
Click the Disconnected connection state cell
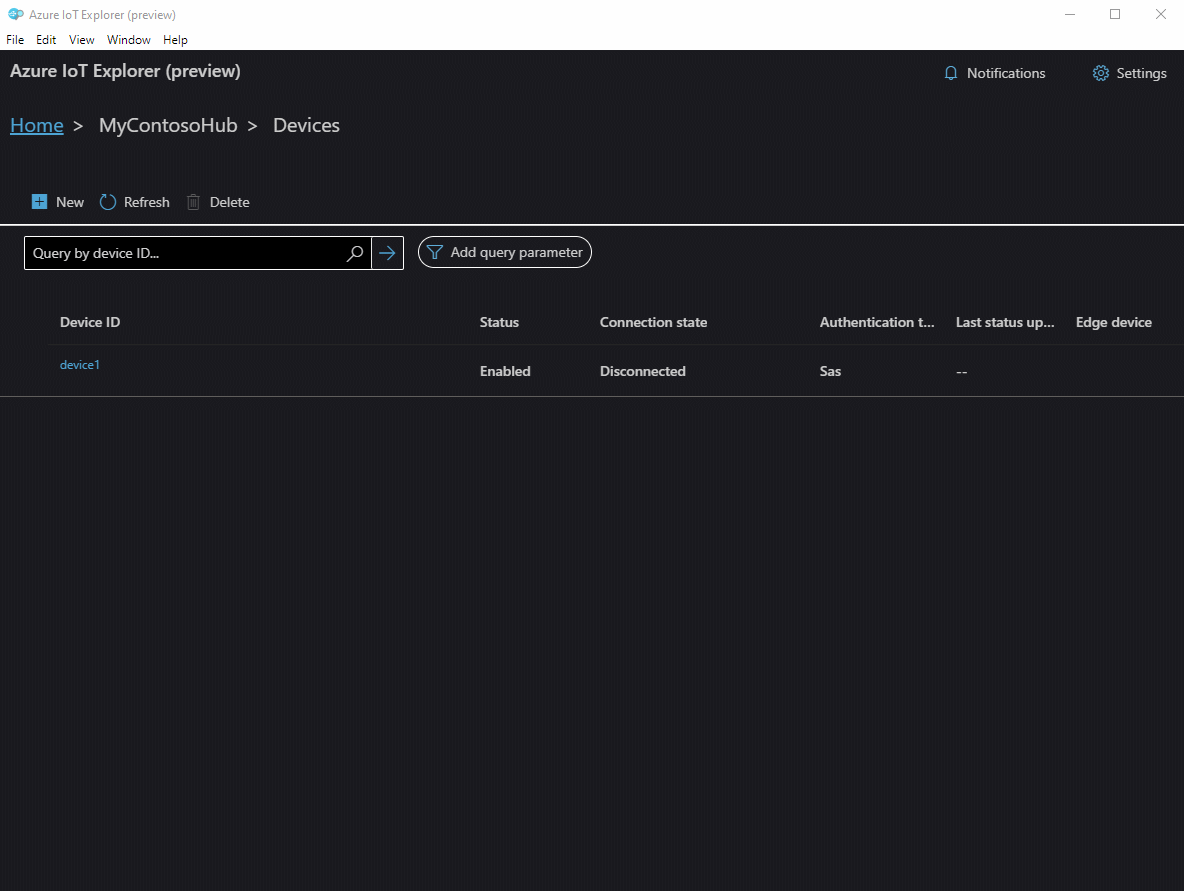(x=643, y=372)
